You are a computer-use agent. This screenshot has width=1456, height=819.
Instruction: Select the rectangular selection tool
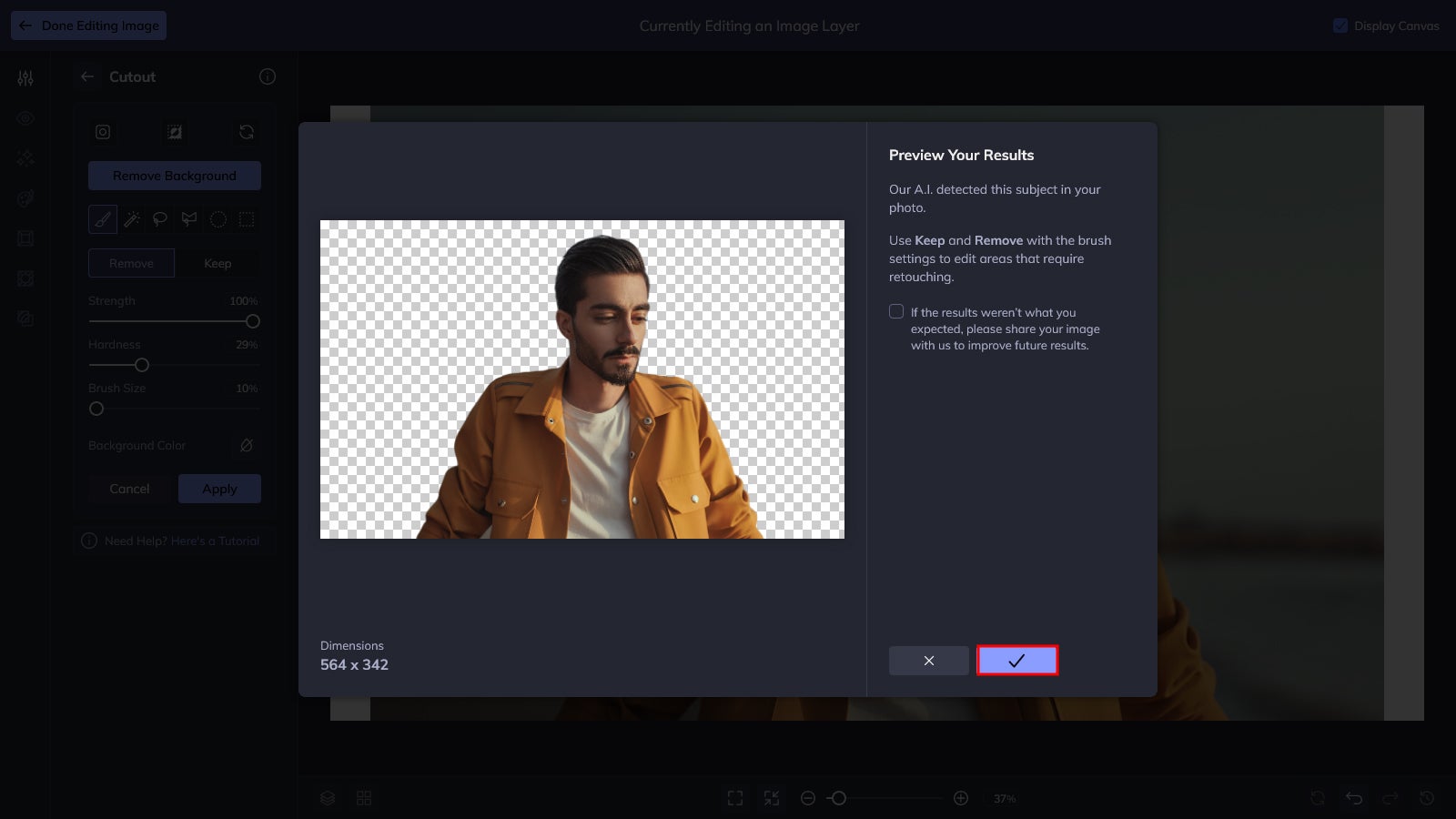[x=246, y=219]
